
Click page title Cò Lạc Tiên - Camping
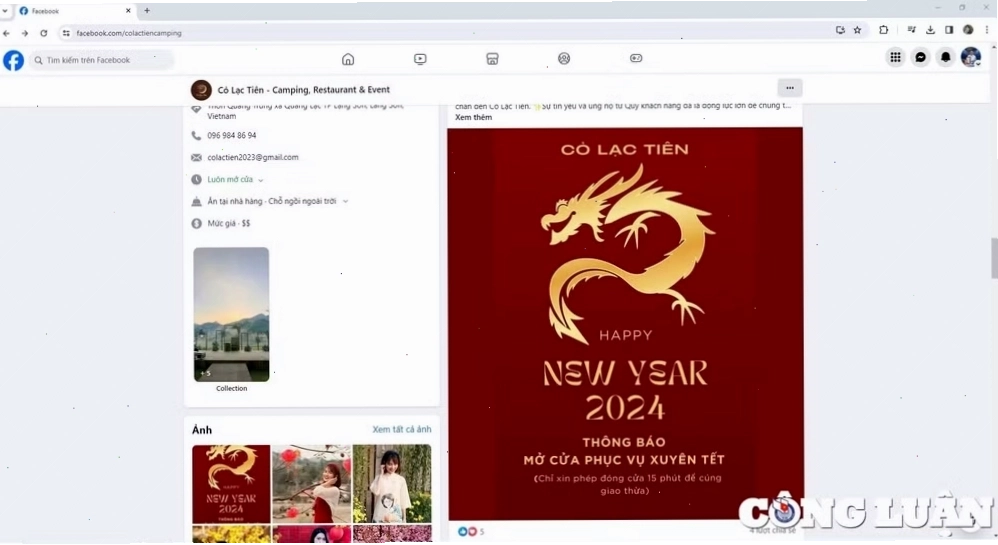tap(304, 90)
